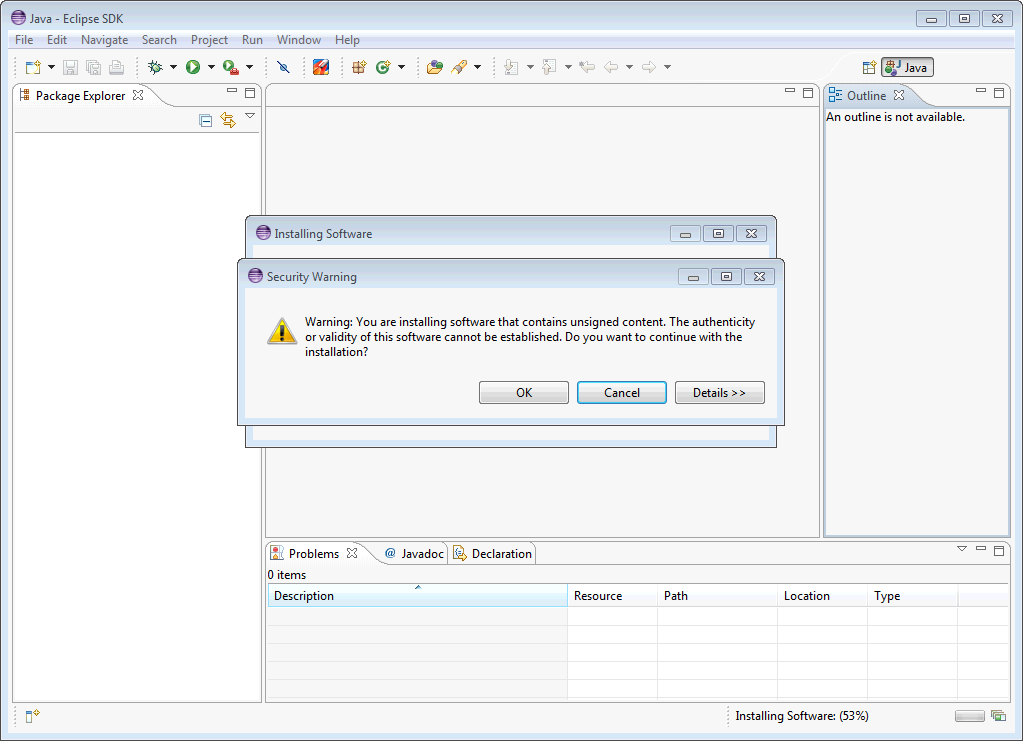
Task: Collapse All in Package Explorer
Action: tap(206, 120)
